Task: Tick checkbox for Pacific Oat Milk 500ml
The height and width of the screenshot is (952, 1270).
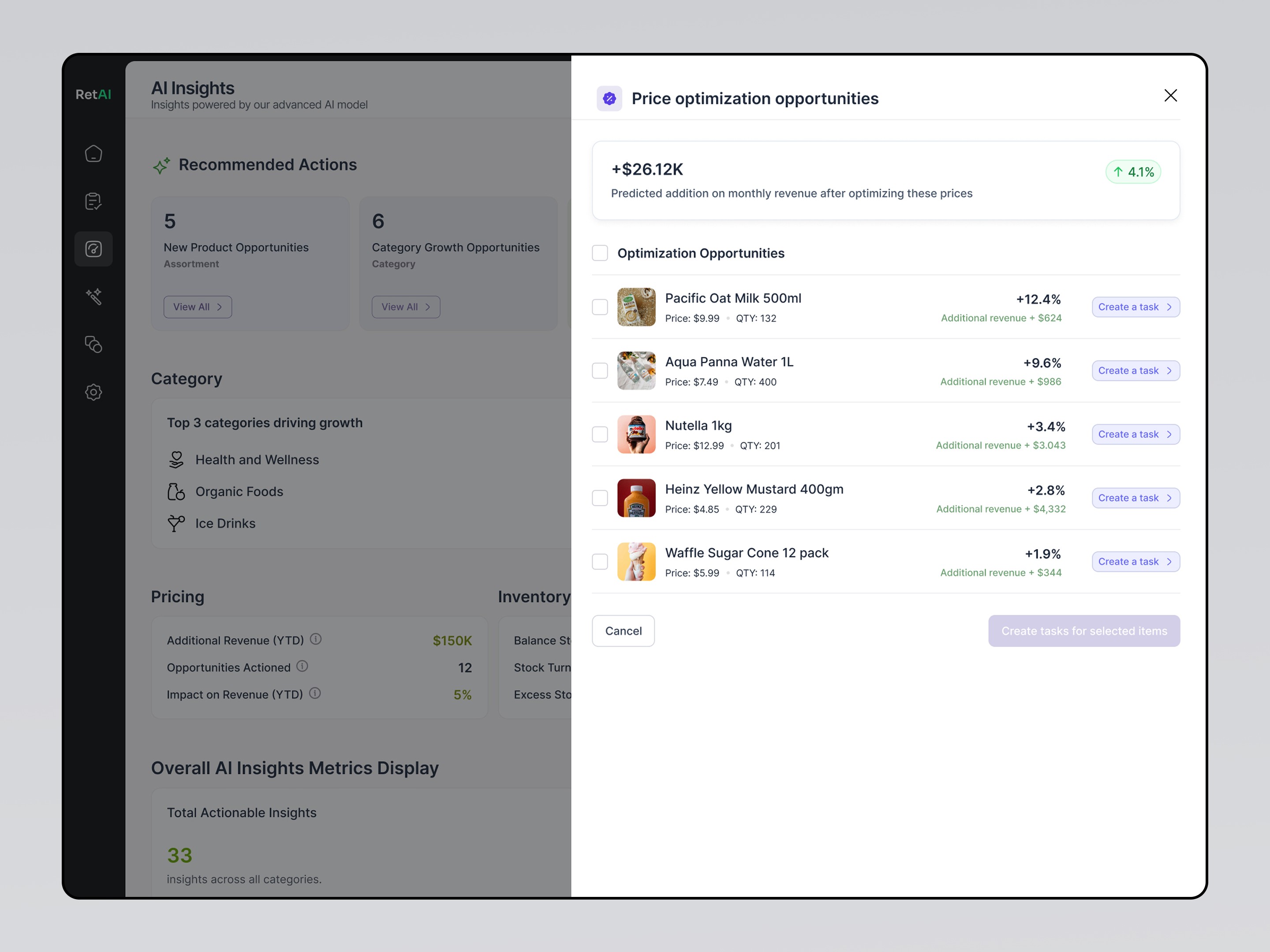Action: click(x=599, y=307)
